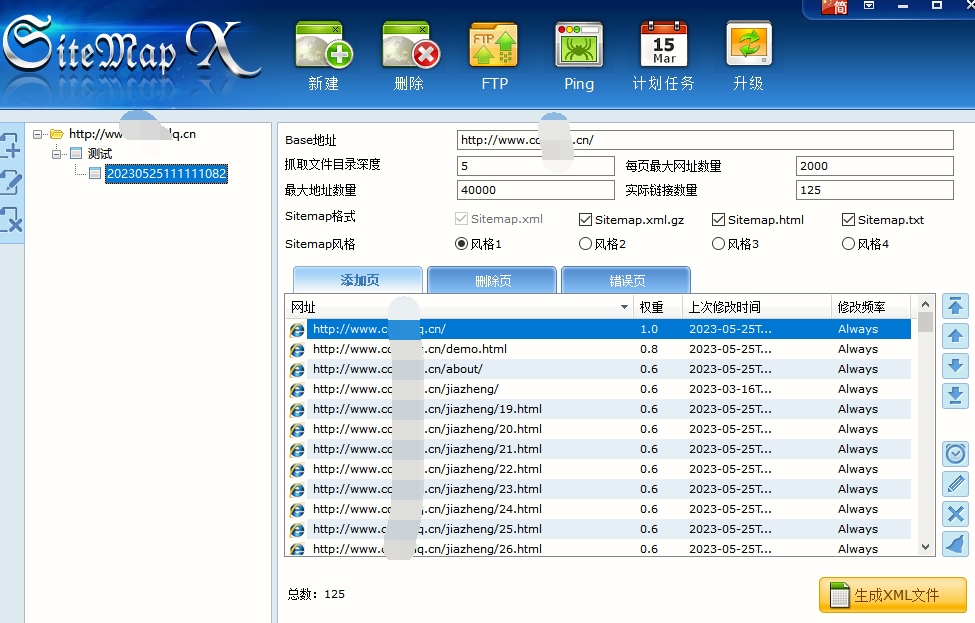This screenshot has height=623, width=975.
Task: Toggle the Sitemap.txt checkbox
Action: (848, 219)
